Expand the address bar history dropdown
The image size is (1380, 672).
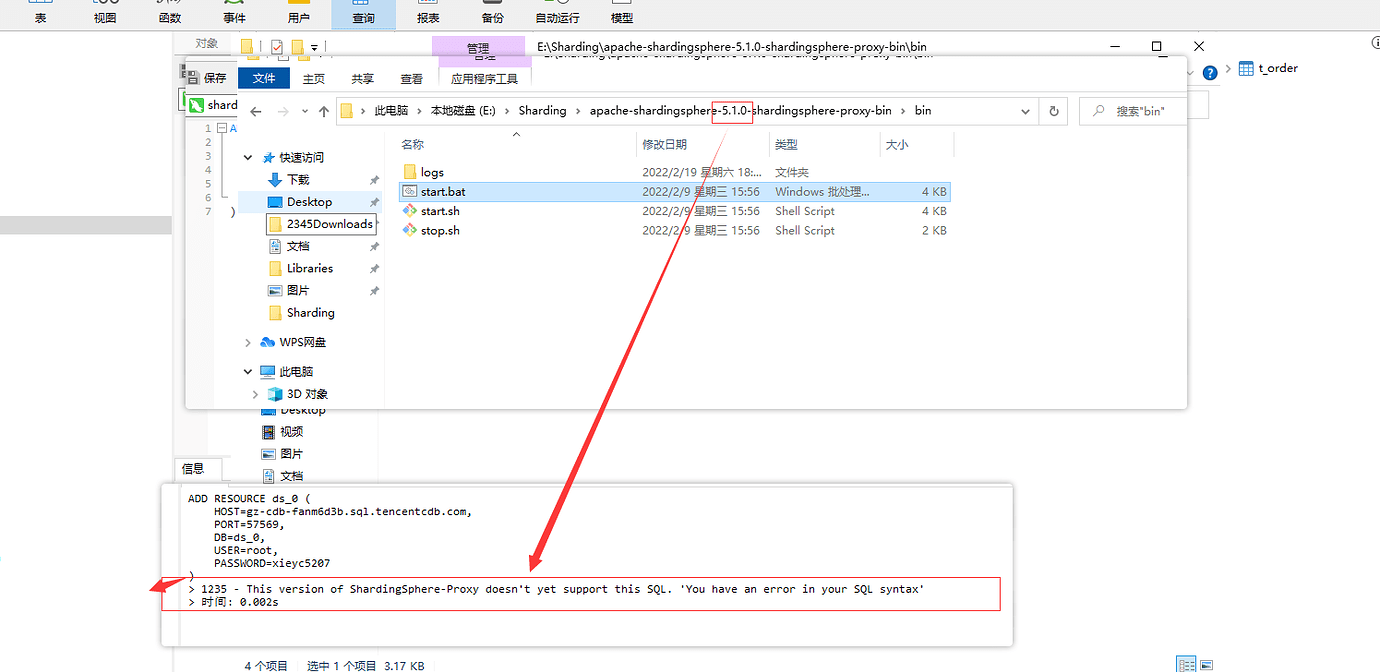(1025, 111)
